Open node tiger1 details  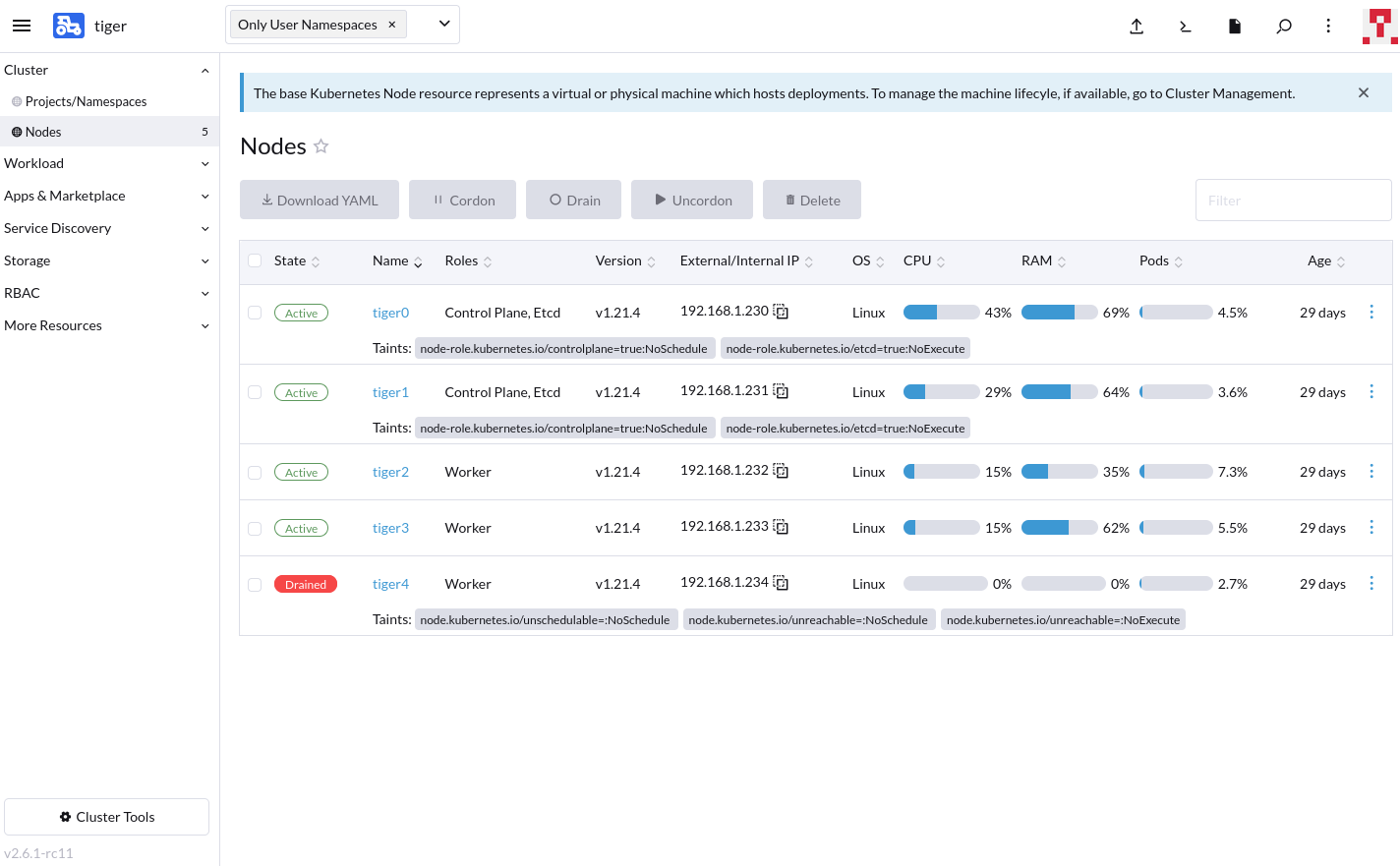pos(391,391)
